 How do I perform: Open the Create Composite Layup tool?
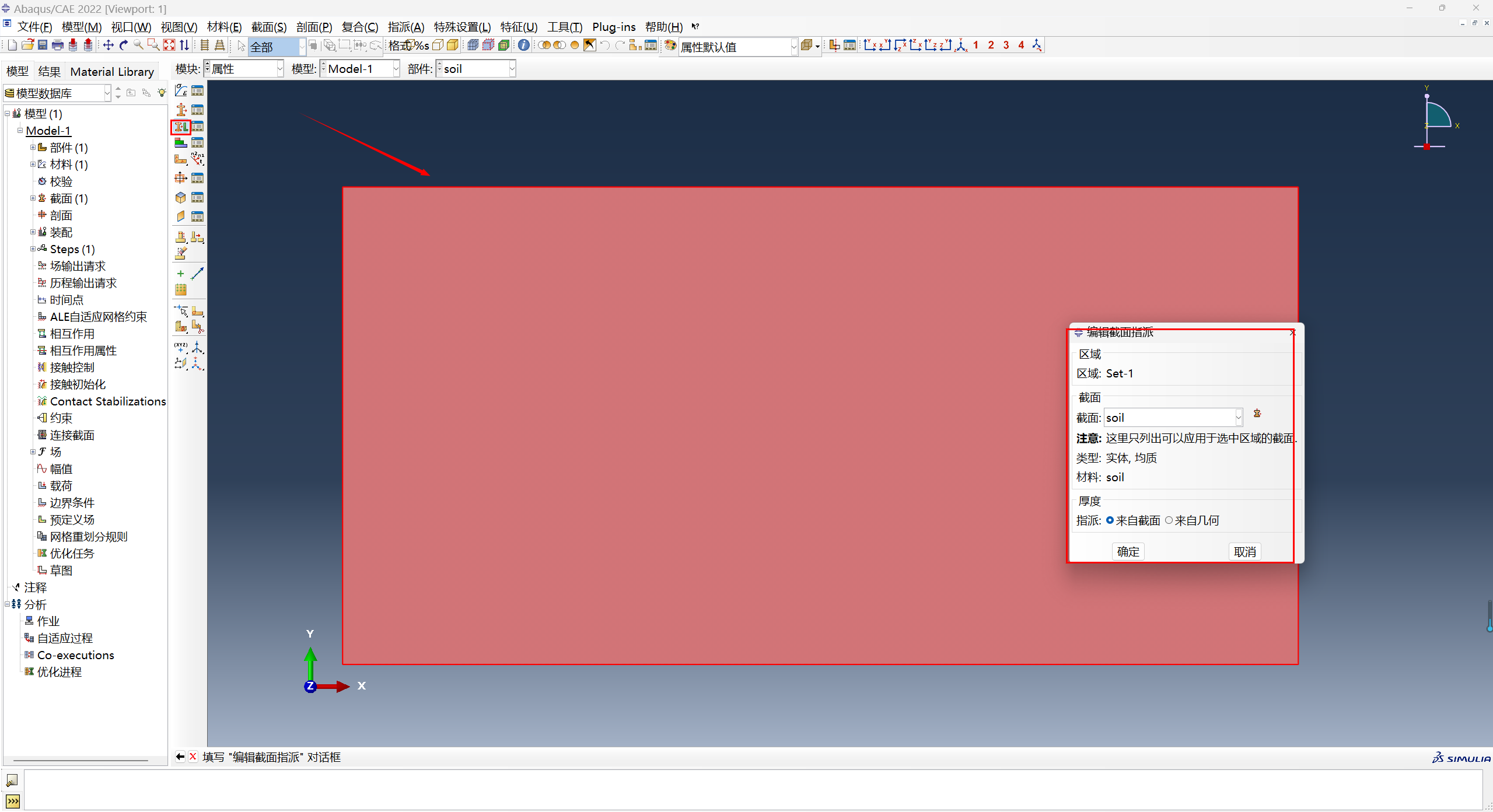(181, 143)
